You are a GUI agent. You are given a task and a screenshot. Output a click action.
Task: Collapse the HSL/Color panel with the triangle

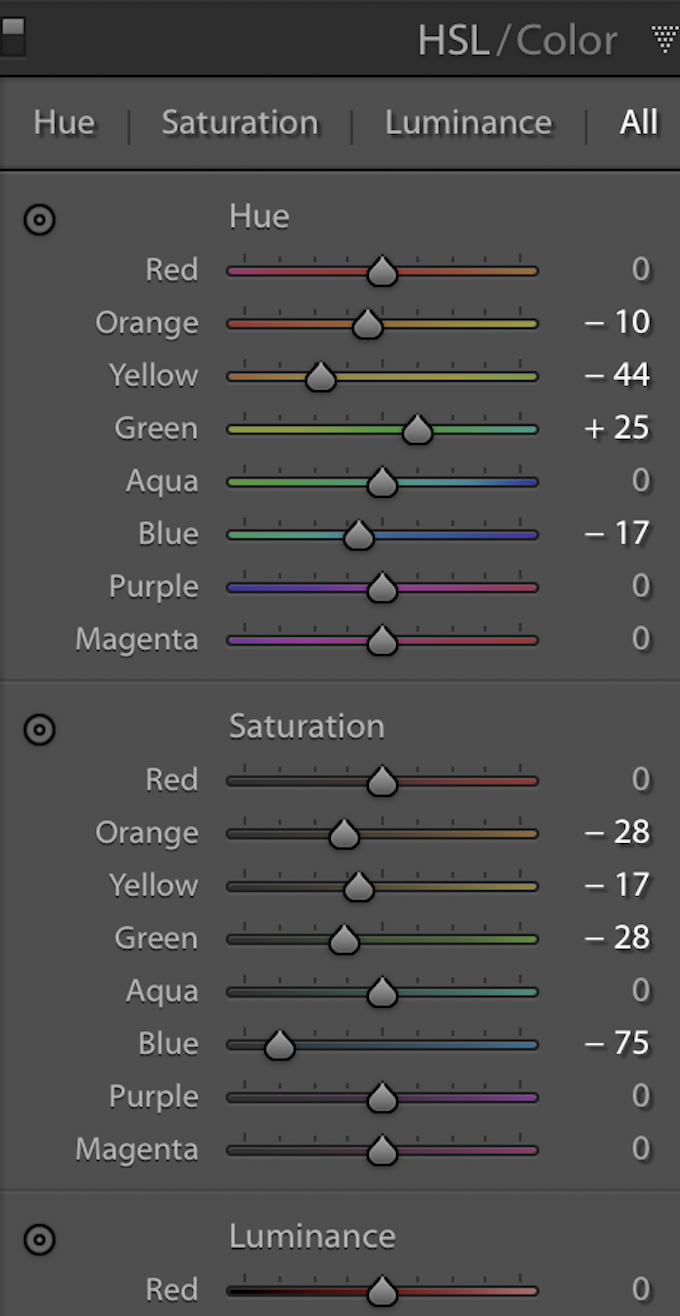coord(664,40)
